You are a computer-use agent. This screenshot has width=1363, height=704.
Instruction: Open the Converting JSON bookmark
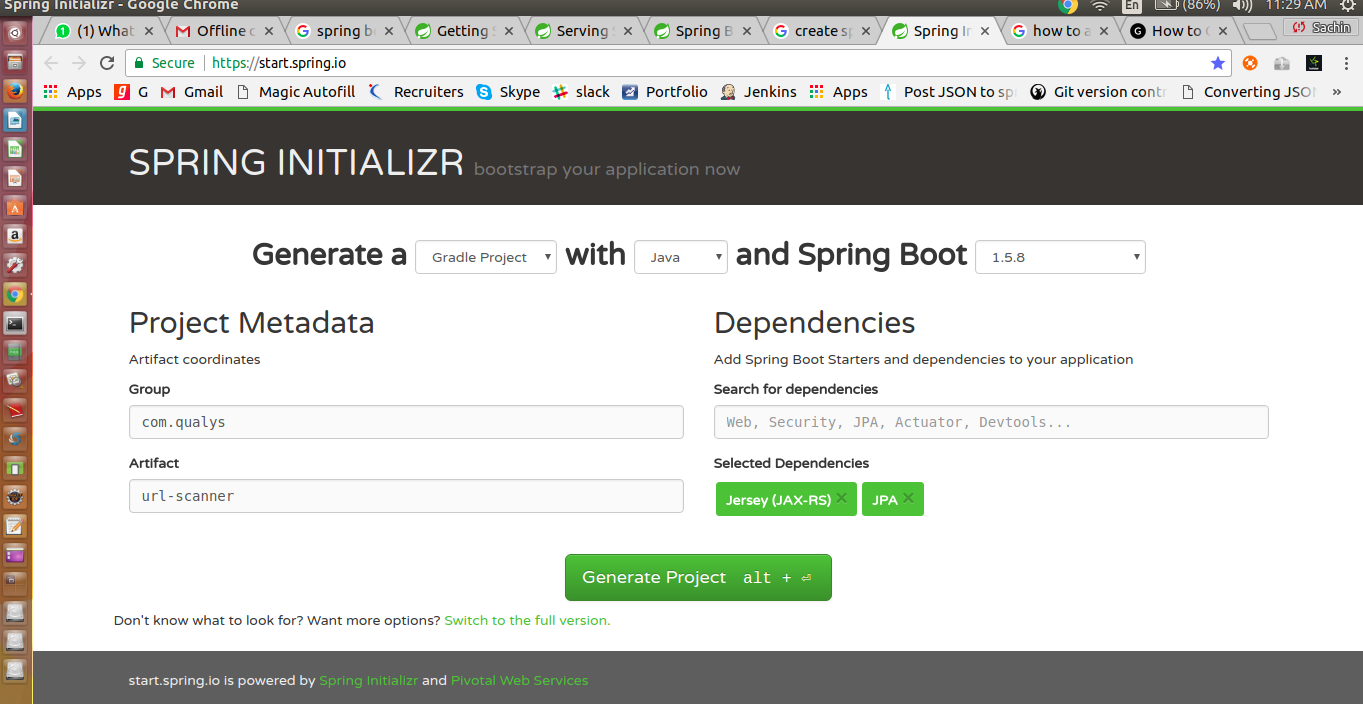click(1248, 92)
